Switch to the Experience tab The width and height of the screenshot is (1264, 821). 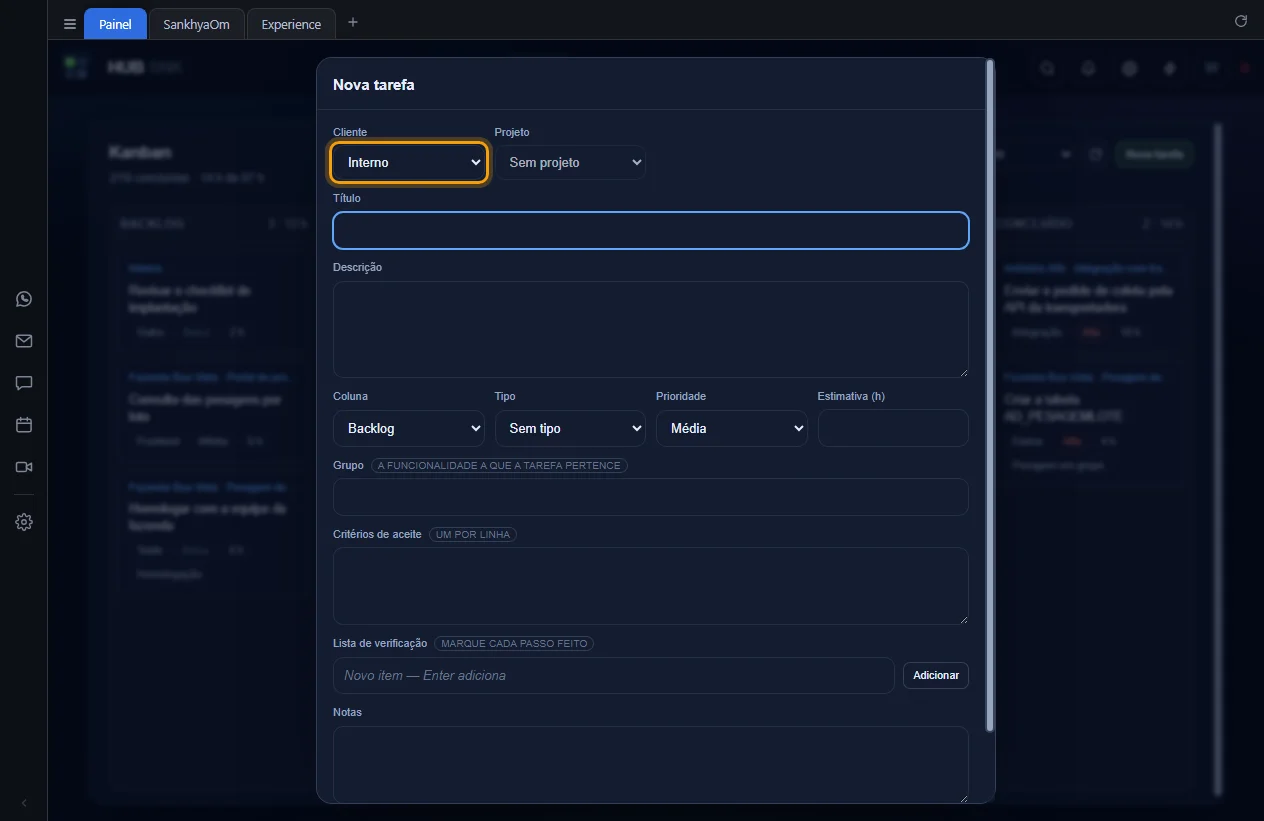(x=291, y=24)
